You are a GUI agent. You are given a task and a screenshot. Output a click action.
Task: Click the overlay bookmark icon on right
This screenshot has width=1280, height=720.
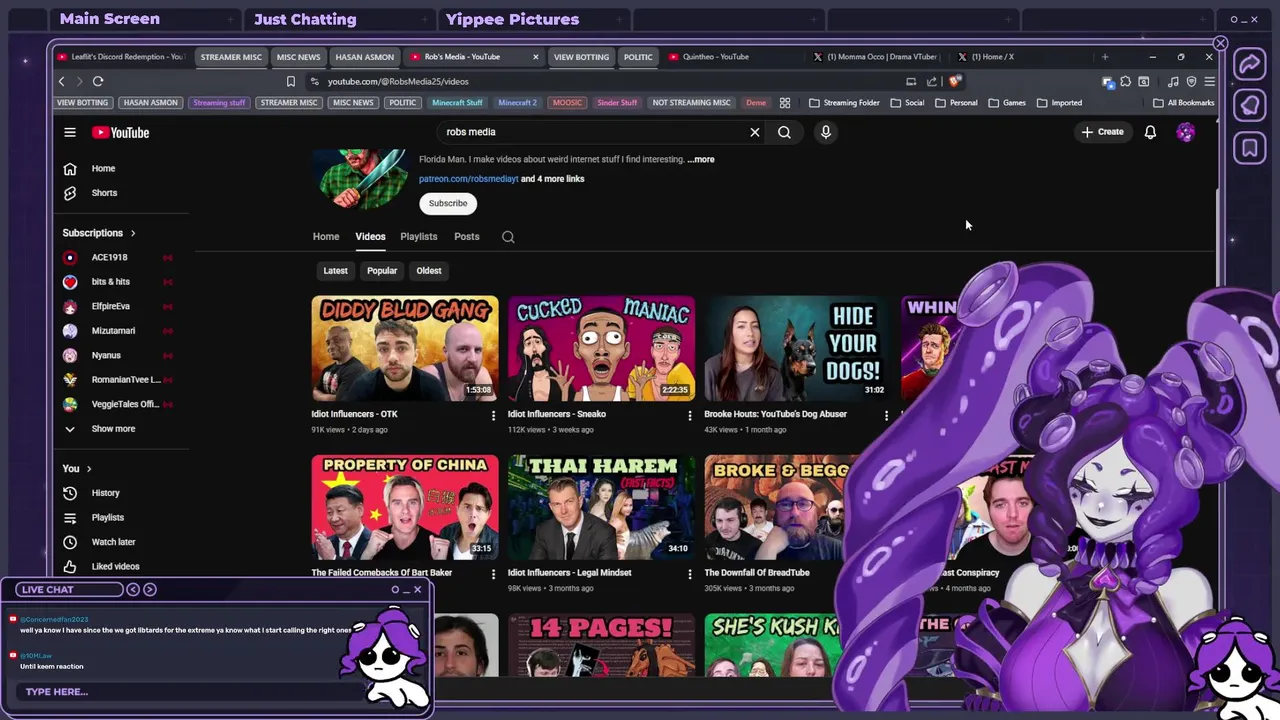(x=1250, y=148)
